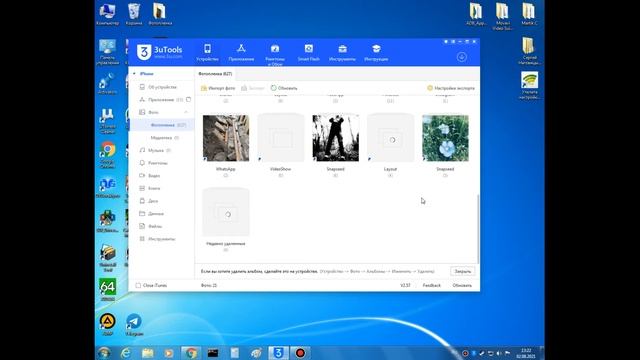640x360 pixels.
Task: Open Рингтоны и Обои in top navigation
Action: [275, 54]
